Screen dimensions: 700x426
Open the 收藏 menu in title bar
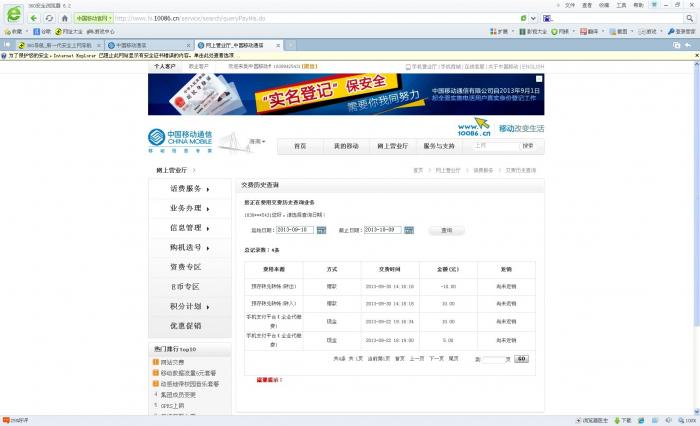click(604, 5)
